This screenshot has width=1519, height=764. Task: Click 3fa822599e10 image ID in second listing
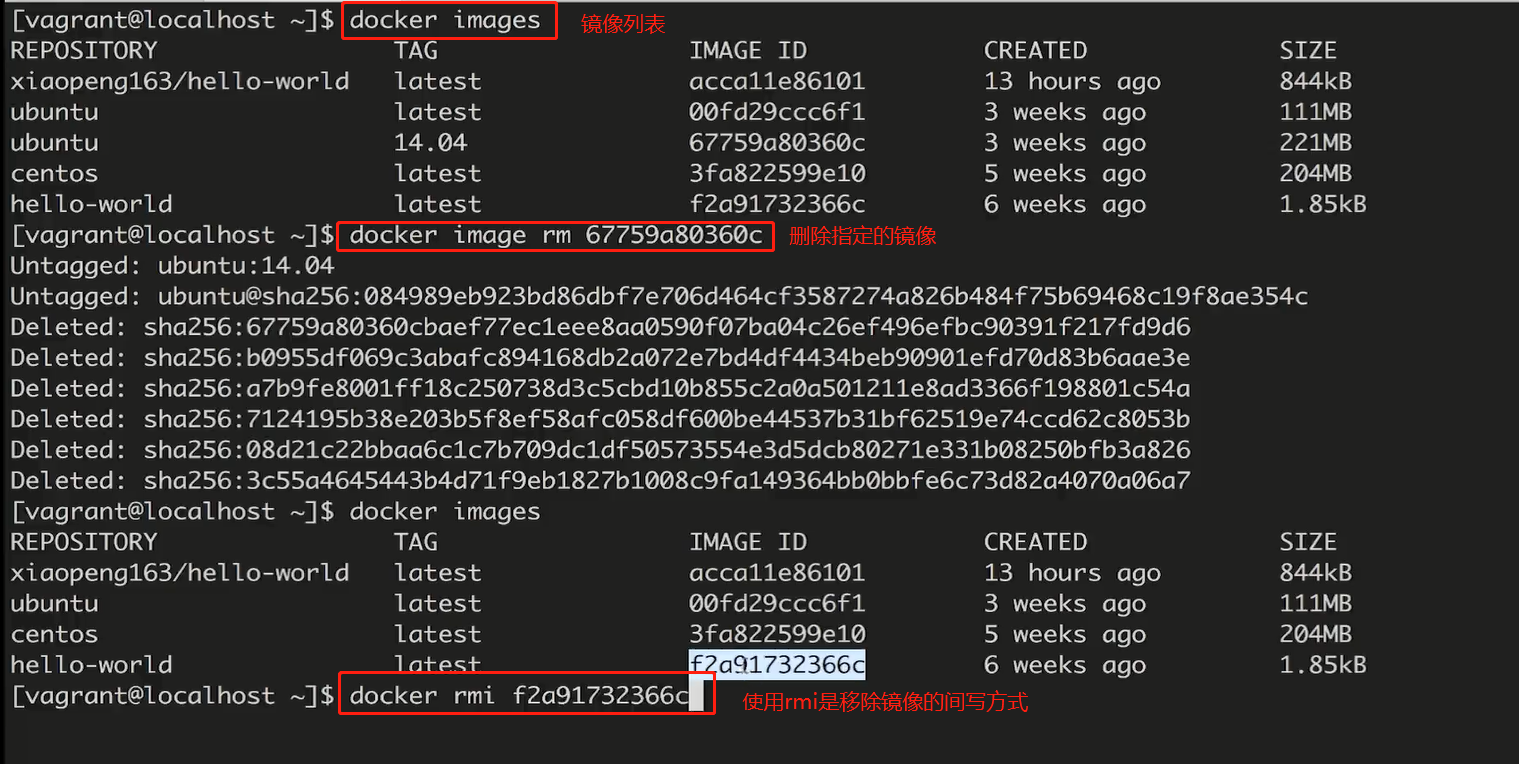pyautogui.click(x=777, y=634)
